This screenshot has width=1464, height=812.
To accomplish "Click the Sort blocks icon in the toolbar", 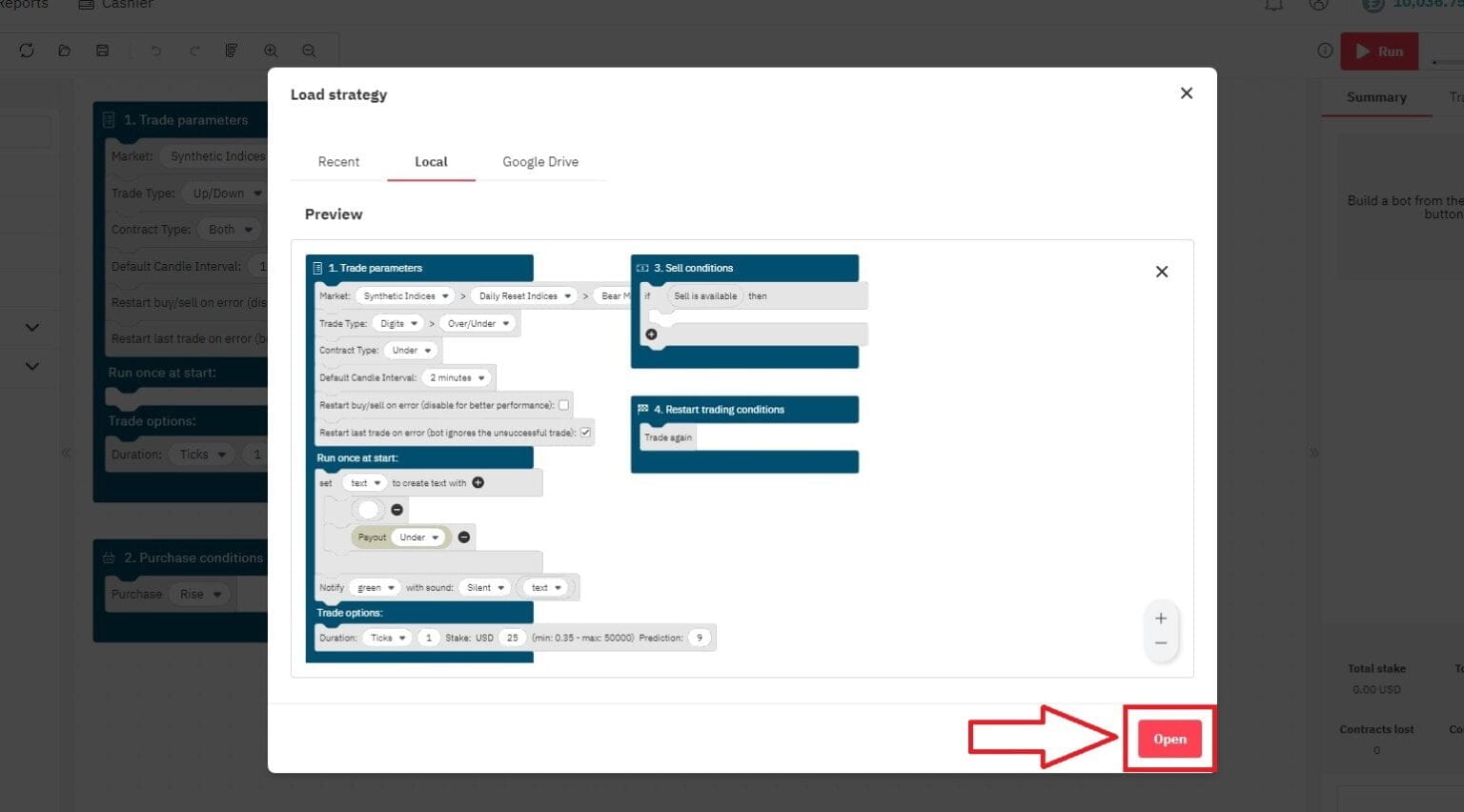I will (231, 51).
